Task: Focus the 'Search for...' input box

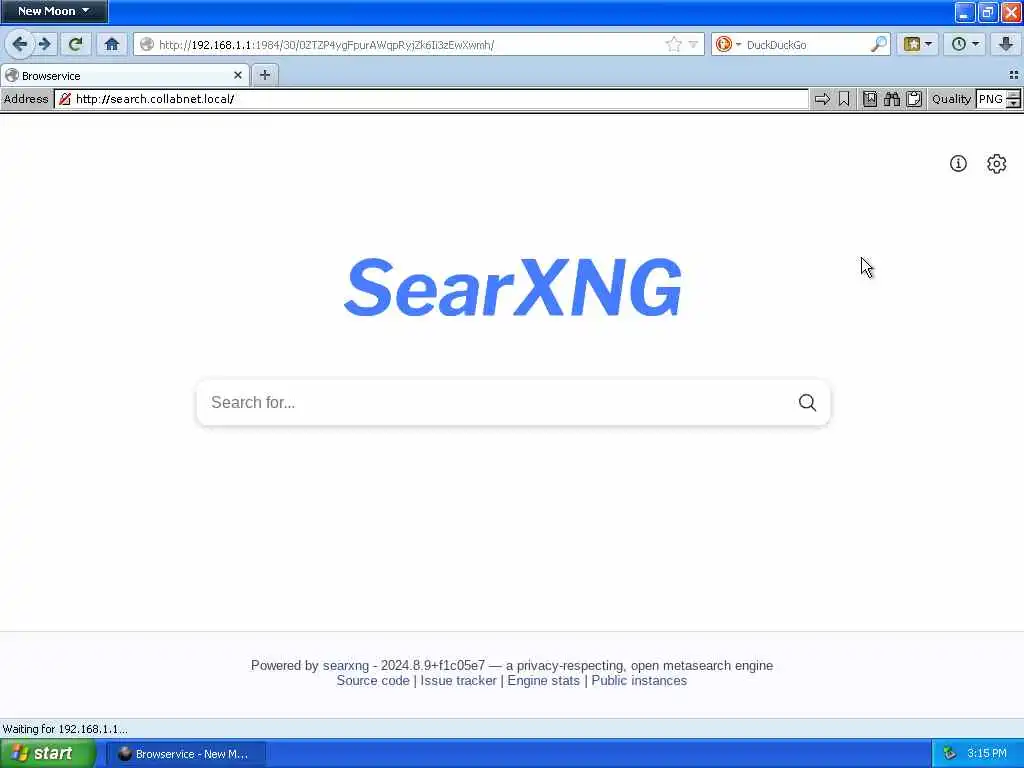Action: pos(496,402)
